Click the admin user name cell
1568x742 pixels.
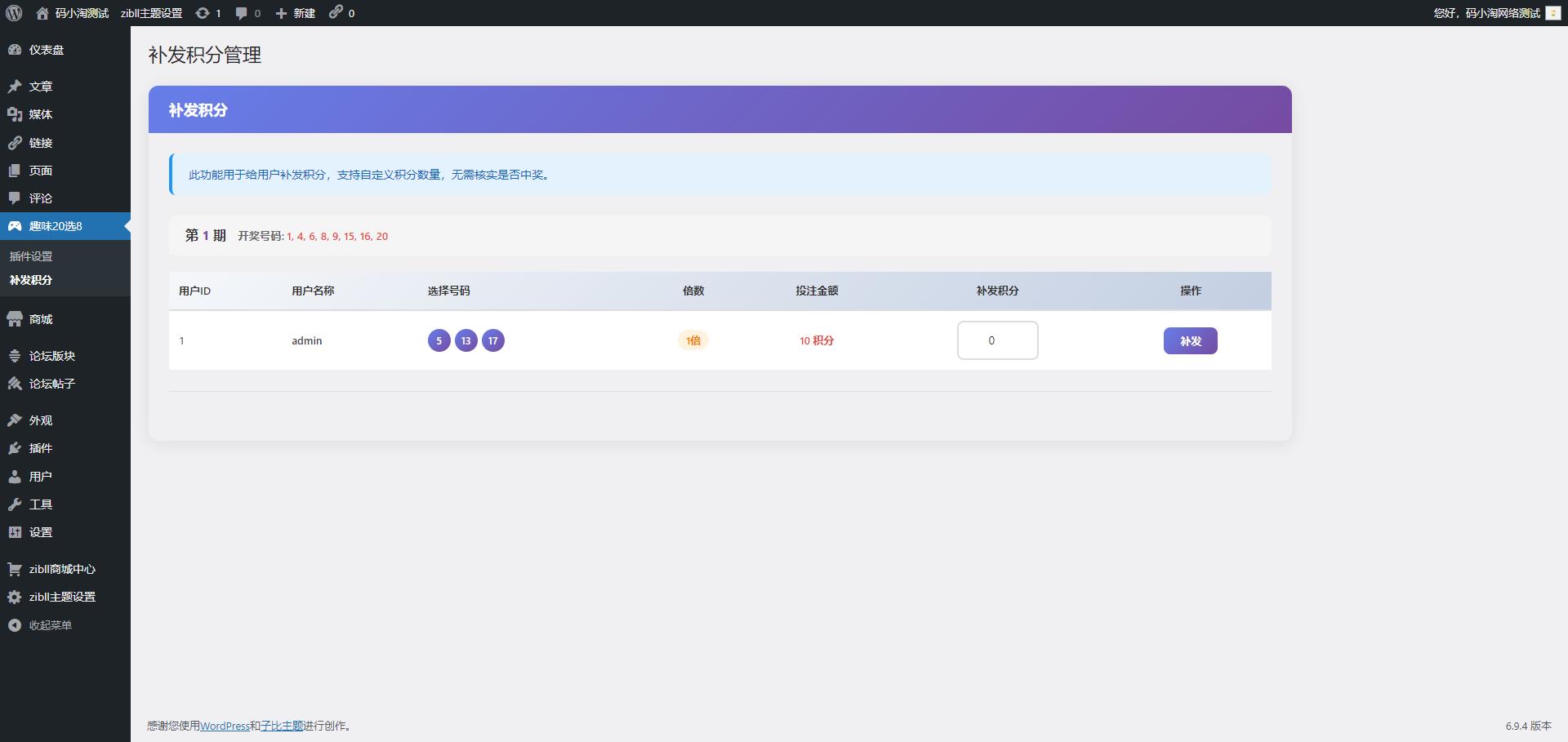coord(307,340)
